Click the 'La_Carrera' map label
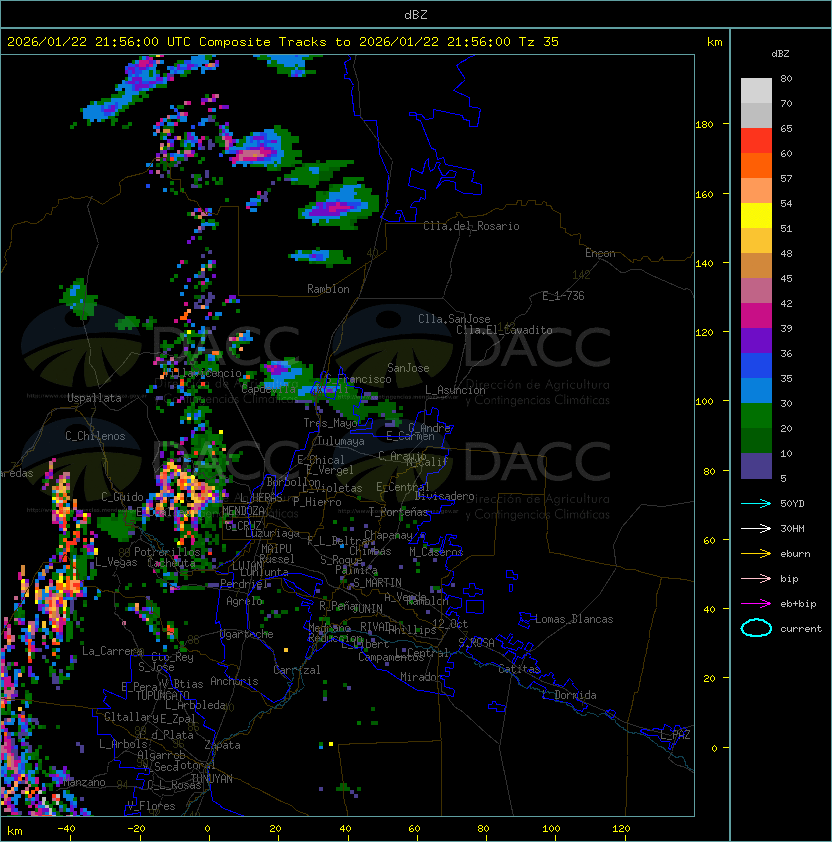This screenshot has height=842, width=832. click(112, 651)
